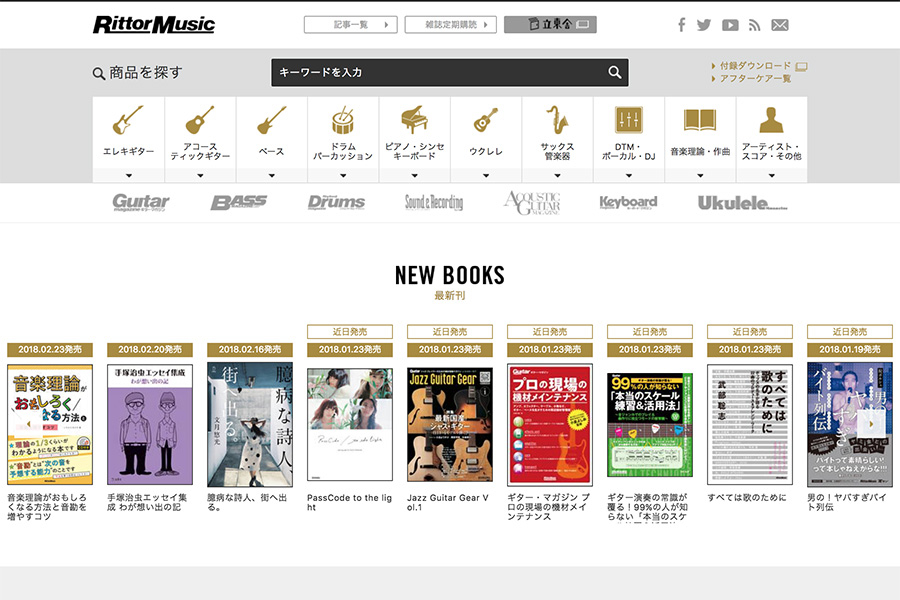Expand the ベース dropdown arrow
The width and height of the screenshot is (900, 600).
(x=271, y=176)
